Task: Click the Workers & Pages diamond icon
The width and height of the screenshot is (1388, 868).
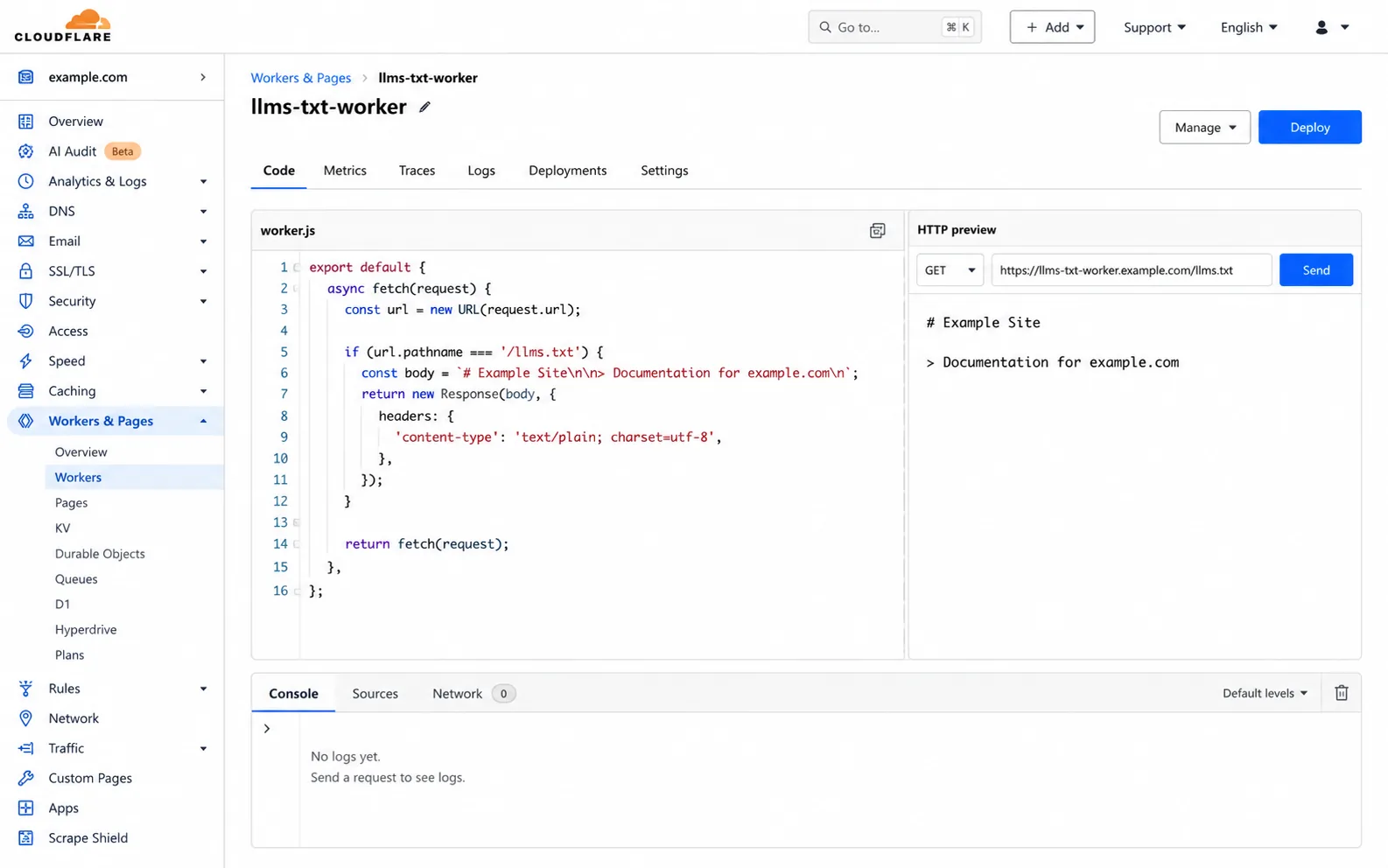Action: (x=26, y=421)
